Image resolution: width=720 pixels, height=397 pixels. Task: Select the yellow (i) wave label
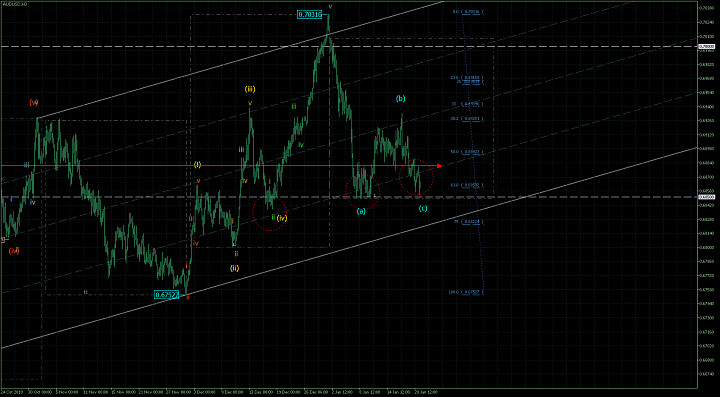[x=197, y=164]
